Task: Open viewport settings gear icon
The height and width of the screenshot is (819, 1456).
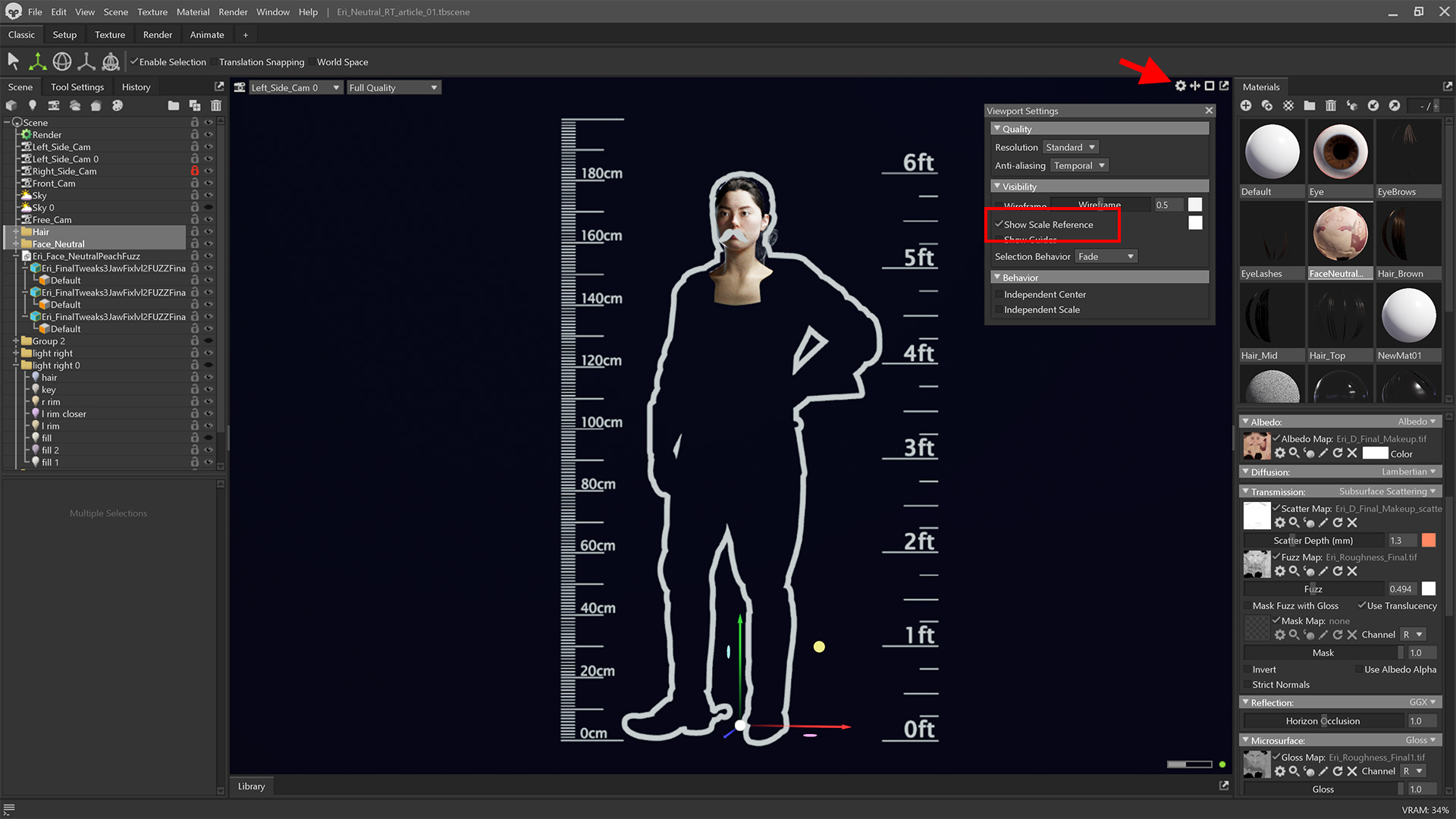Action: coord(1181,86)
